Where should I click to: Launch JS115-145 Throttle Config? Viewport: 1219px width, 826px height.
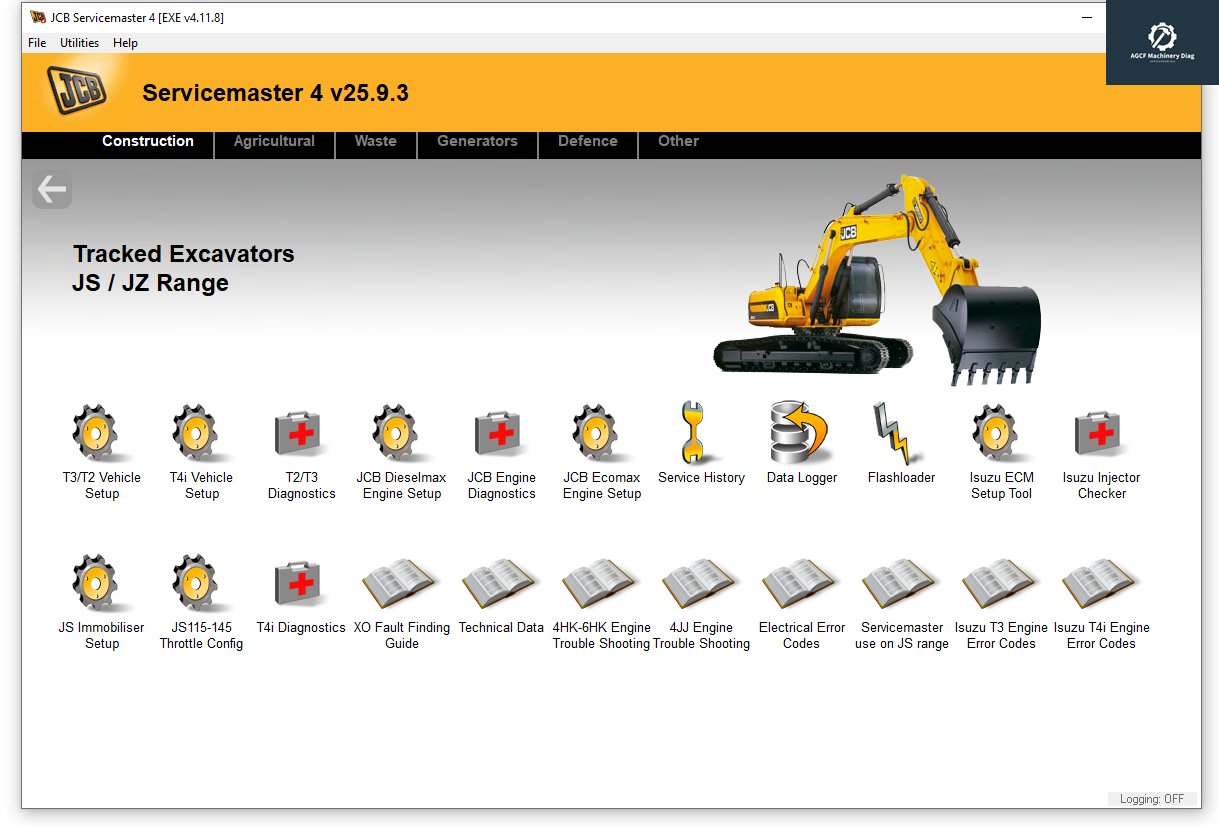(x=201, y=586)
